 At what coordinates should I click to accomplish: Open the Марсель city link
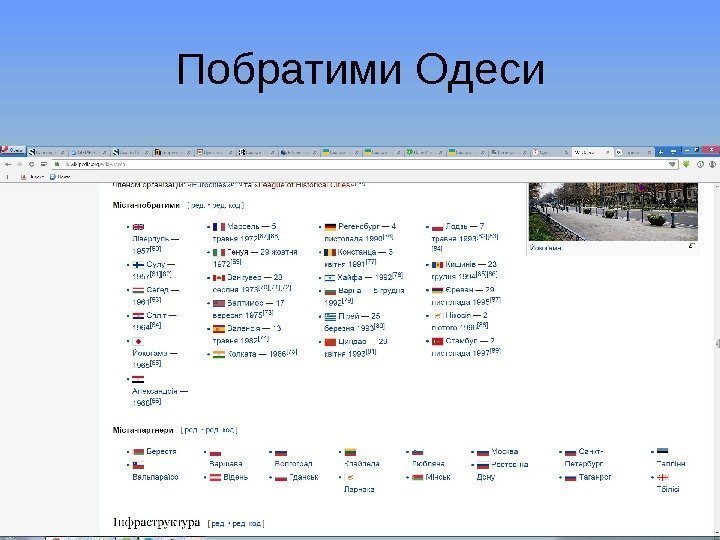click(243, 226)
